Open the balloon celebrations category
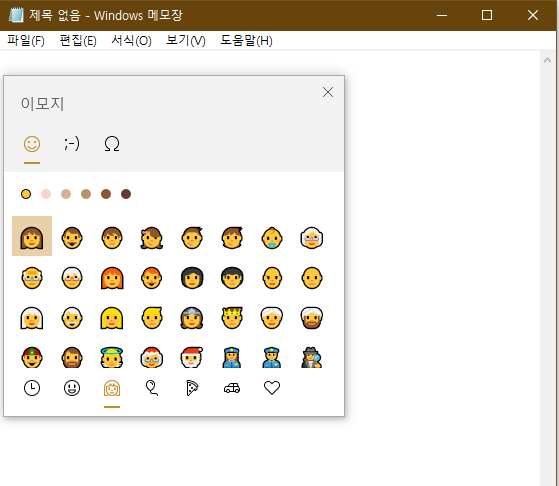559x486 pixels. tap(152, 388)
